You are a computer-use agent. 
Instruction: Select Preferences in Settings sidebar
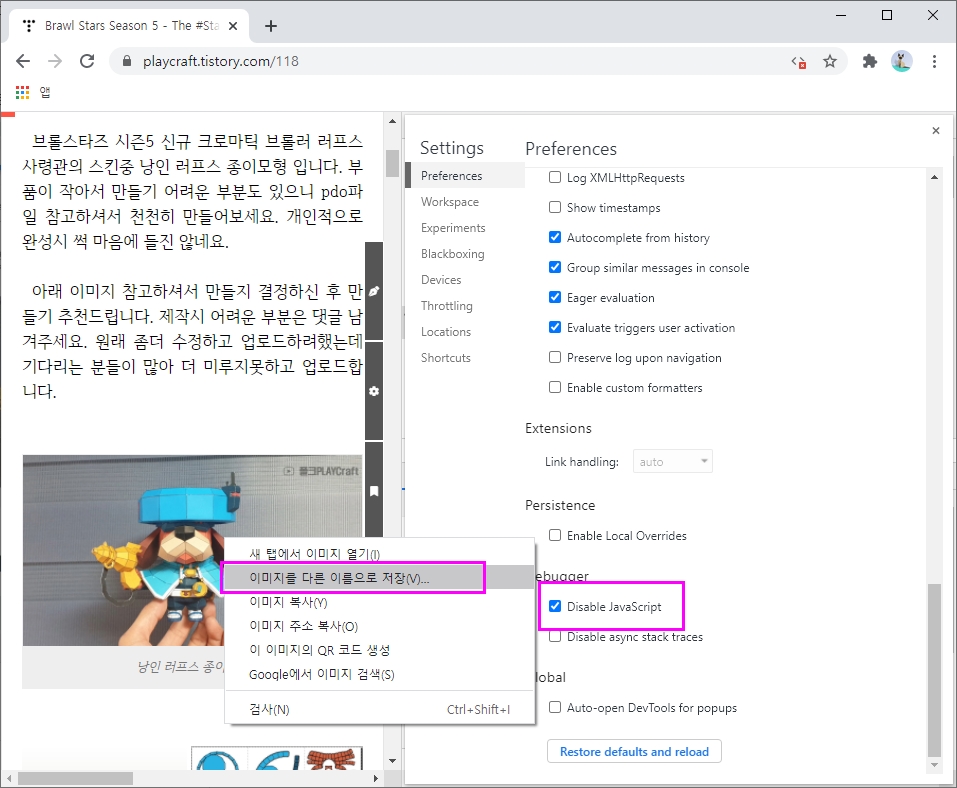pyautogui.click(x=465, y=176)
